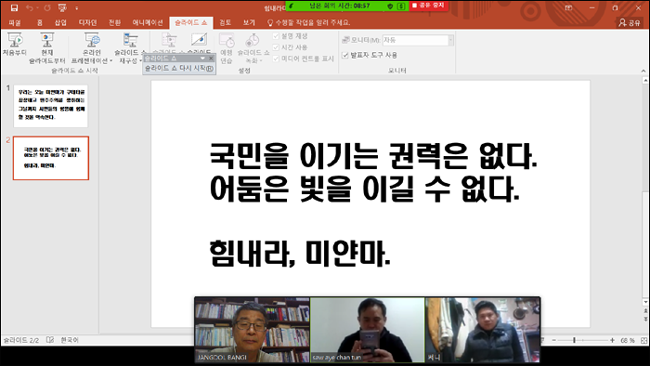Image resolution: width=650 pixels, height=366 pixels.
Task: Open the 디자인 tab
Action: click(87, 22)
